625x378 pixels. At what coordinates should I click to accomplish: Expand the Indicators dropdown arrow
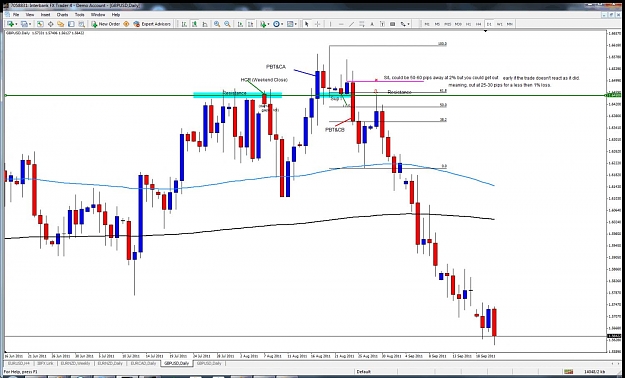(269, 24)
